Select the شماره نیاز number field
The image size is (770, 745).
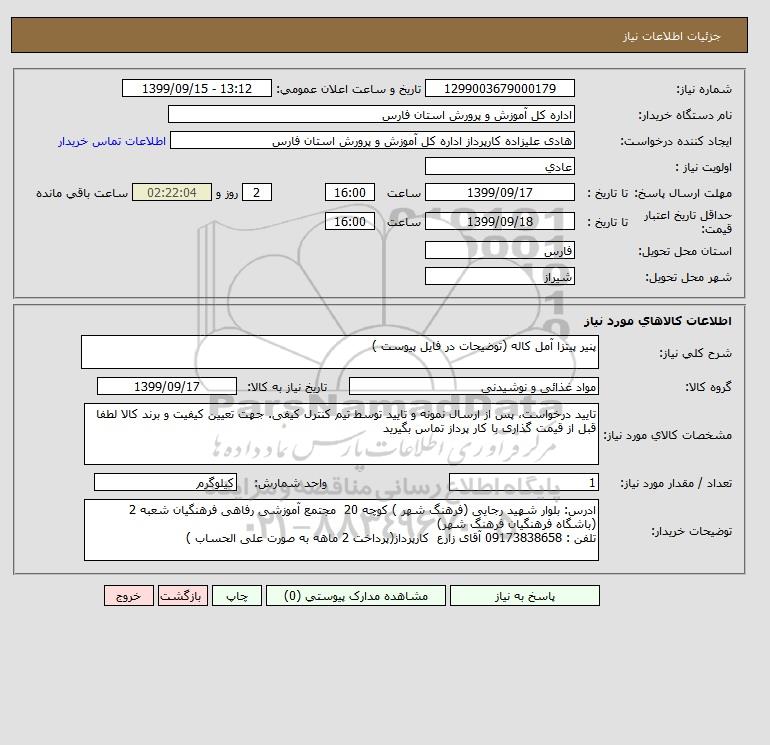(499, 88)
